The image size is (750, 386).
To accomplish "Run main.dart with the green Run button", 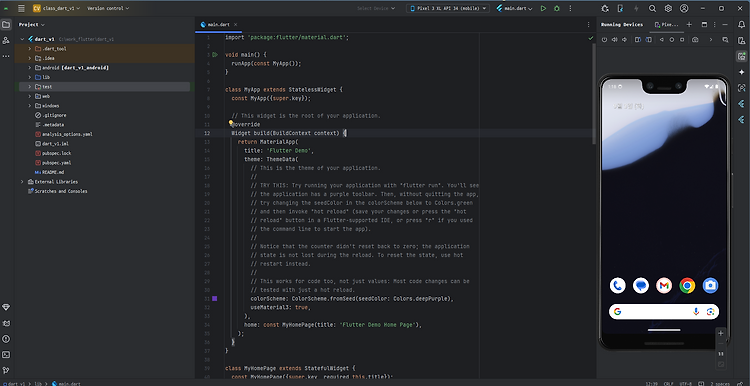I will coord(543,8).
